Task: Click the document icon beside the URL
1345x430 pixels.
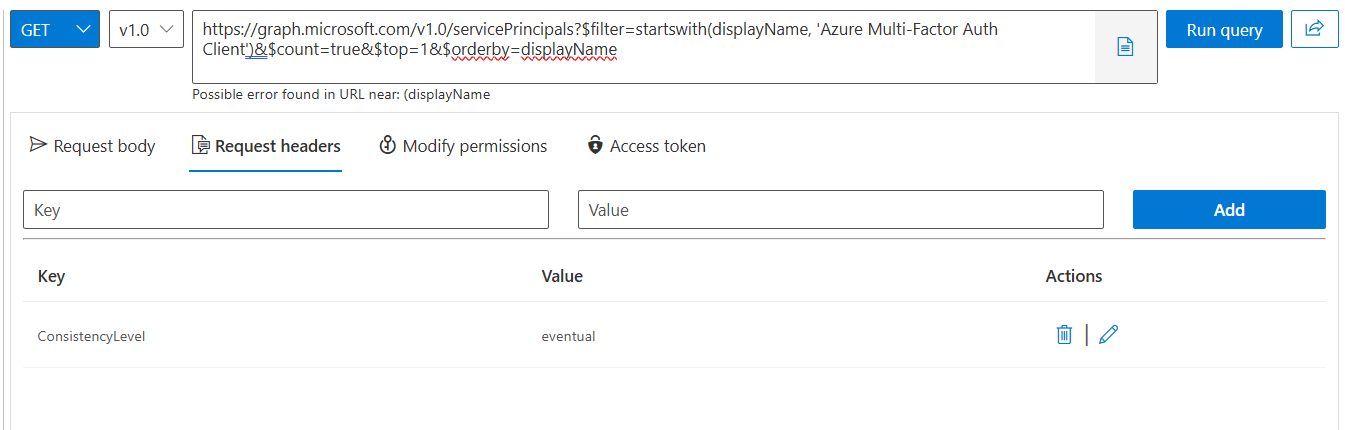Action: click(x=1125, y=47)
